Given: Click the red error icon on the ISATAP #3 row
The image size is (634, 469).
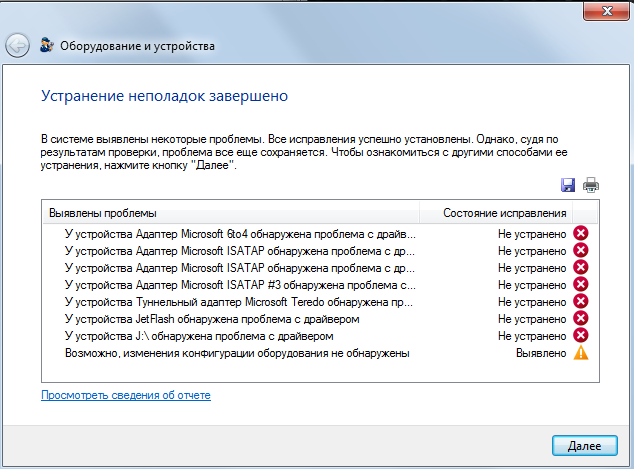Looking at the screenshot, I should tap(581, 284).
